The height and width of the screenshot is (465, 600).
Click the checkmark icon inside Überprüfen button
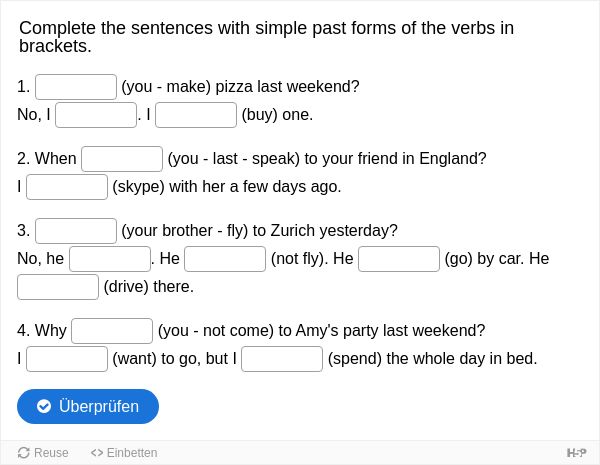point(44,406)
